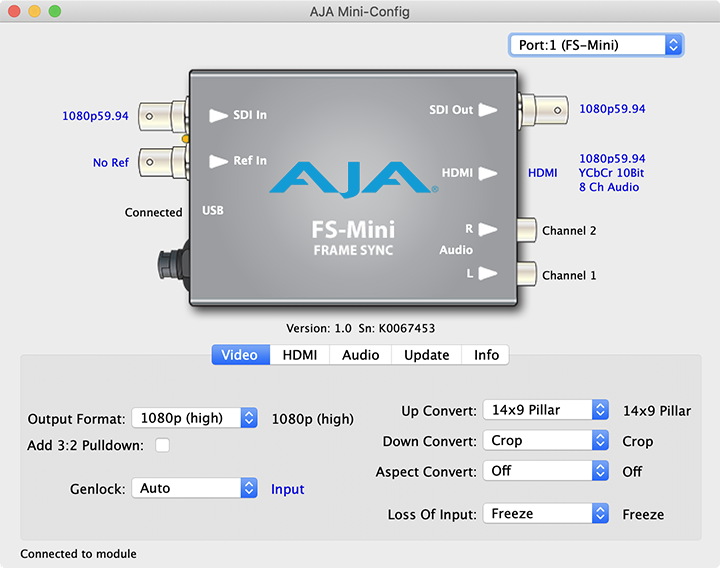Open the Down Convert dropdown
This screenshot has width=720, height=568.
point(545,440)
